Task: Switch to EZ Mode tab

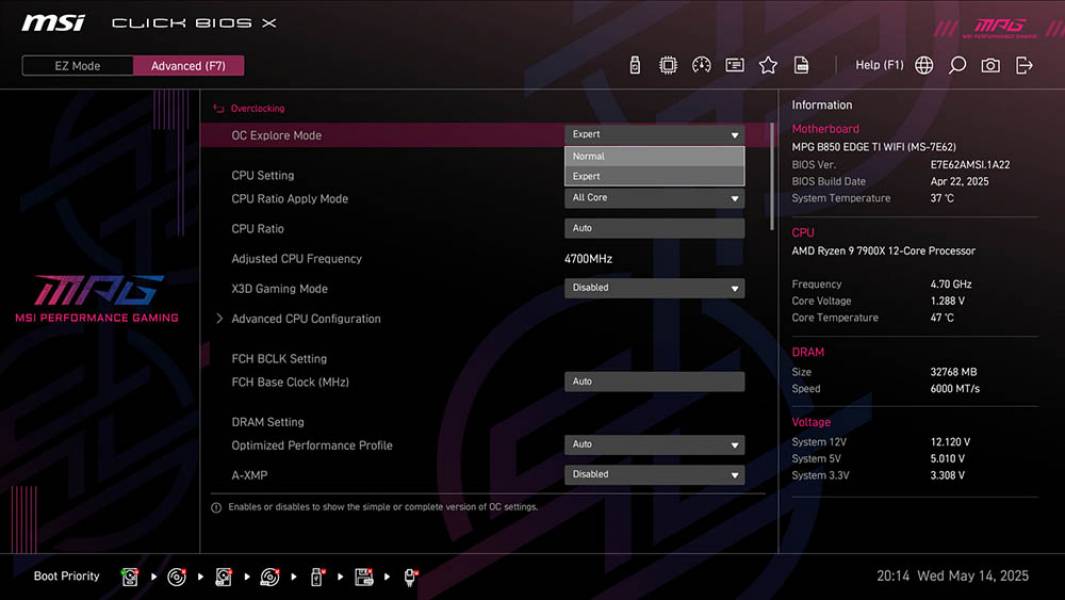Action: point(77,66)
